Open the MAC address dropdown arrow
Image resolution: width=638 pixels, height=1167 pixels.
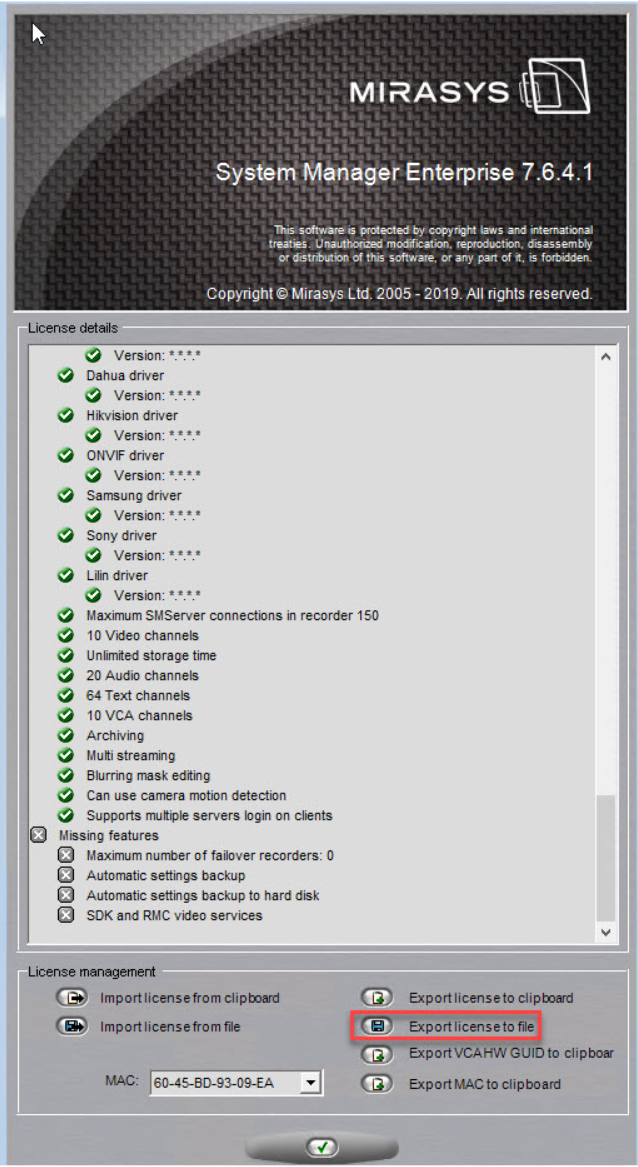pos(311,1082)
